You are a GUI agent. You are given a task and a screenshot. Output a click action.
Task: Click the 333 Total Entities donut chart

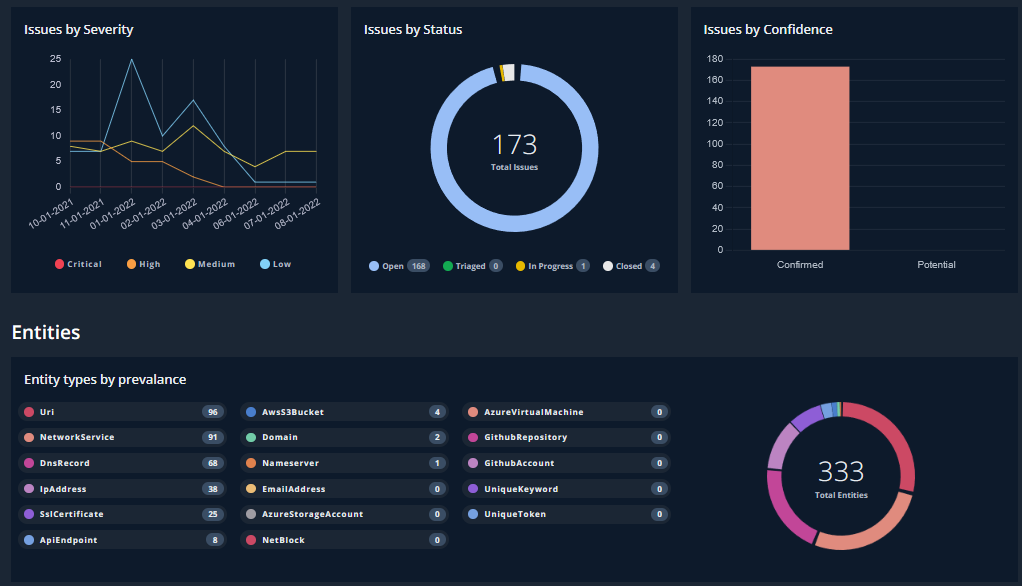(840, 476)
